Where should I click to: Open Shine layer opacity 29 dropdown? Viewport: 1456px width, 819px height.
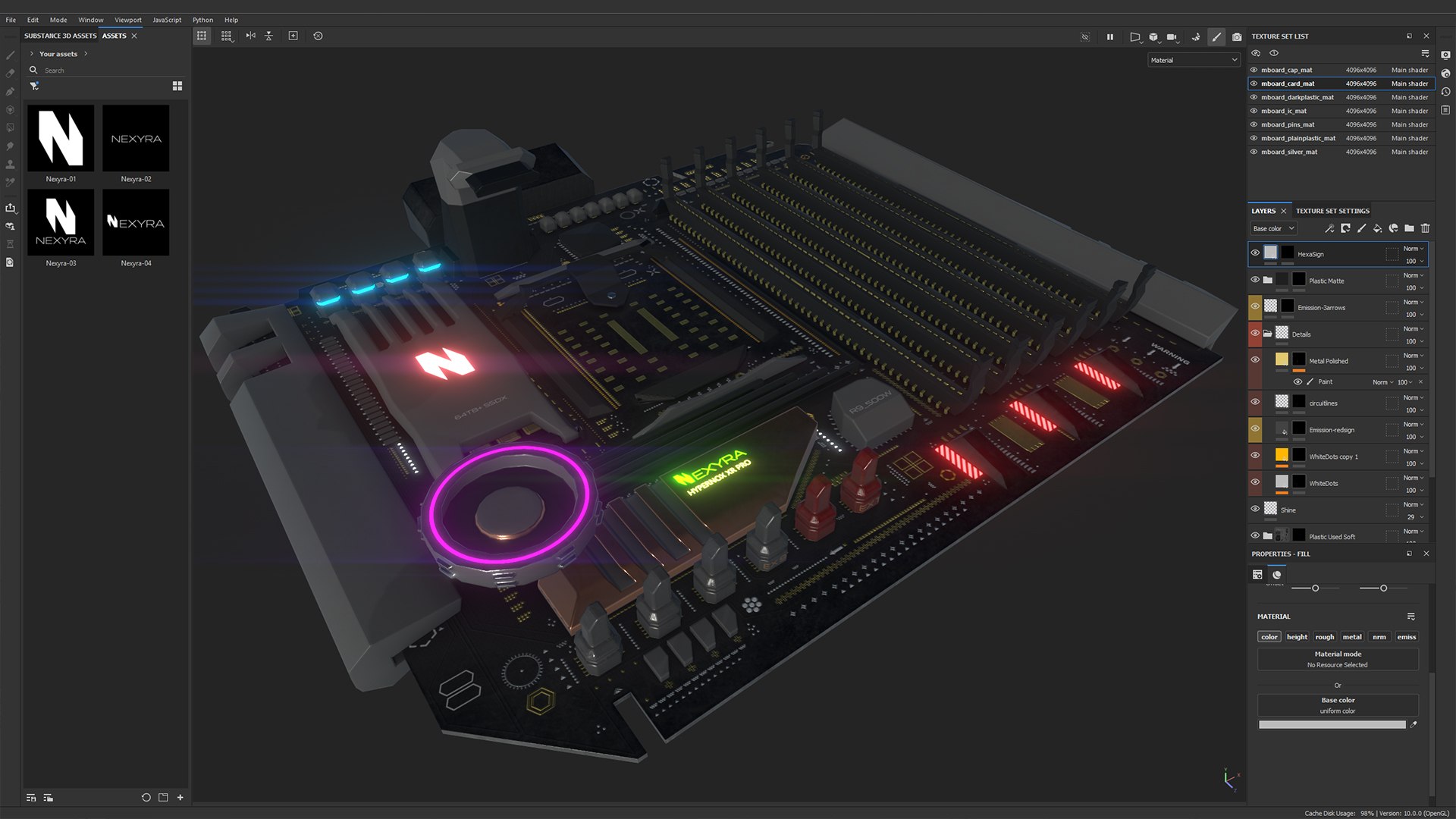coord(1415,517)
